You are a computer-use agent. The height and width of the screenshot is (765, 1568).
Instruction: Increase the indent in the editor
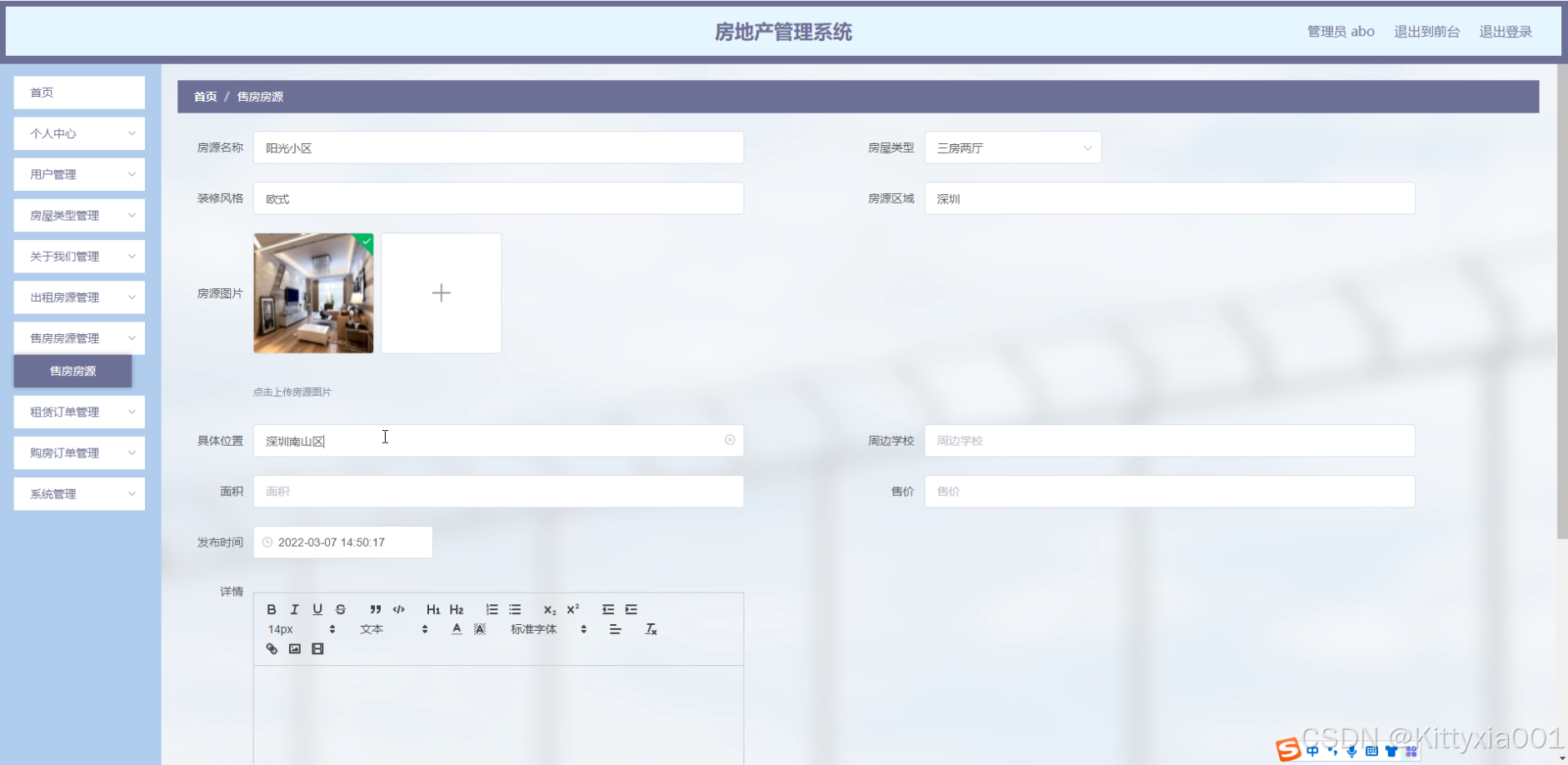tap(632, 609)
